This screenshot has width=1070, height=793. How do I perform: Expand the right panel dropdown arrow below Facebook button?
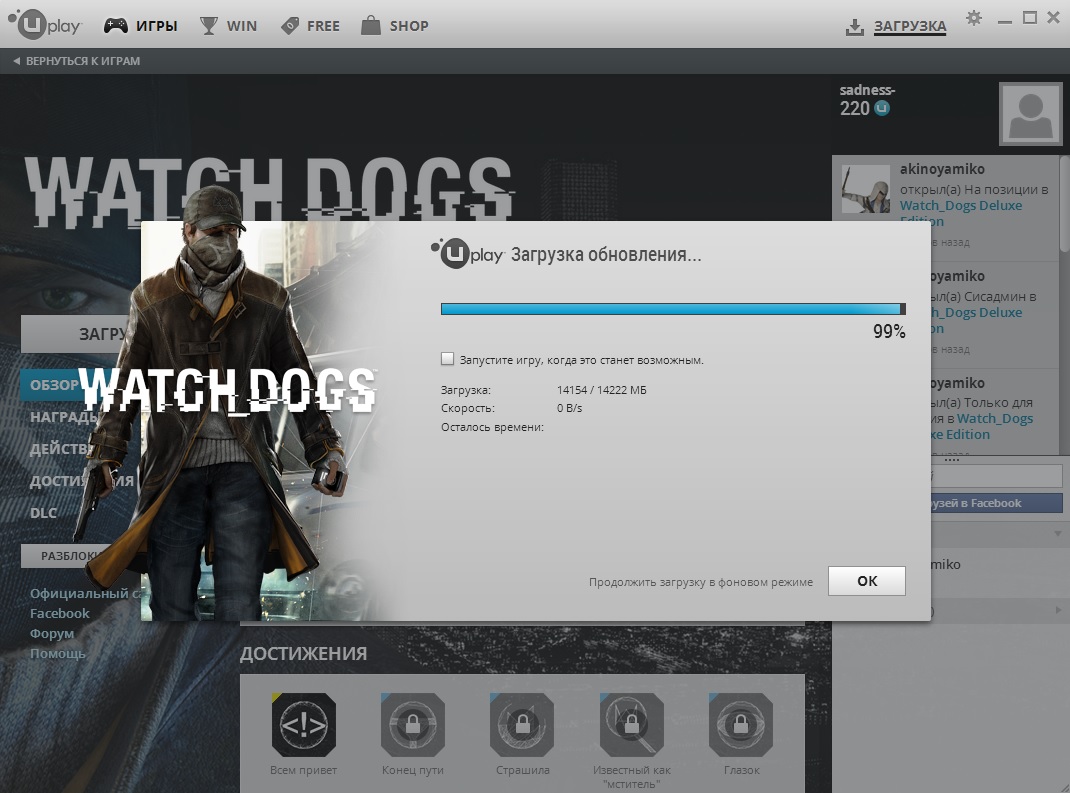coord(1058,533)
